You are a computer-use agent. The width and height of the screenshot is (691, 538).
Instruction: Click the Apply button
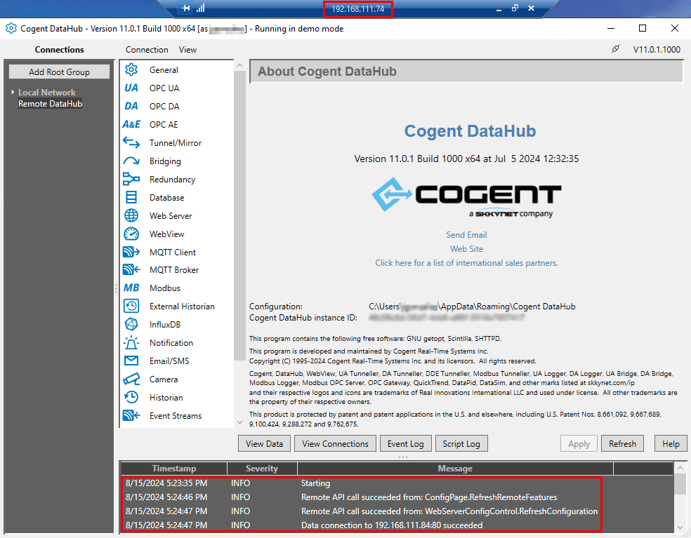tap(579, 444)
